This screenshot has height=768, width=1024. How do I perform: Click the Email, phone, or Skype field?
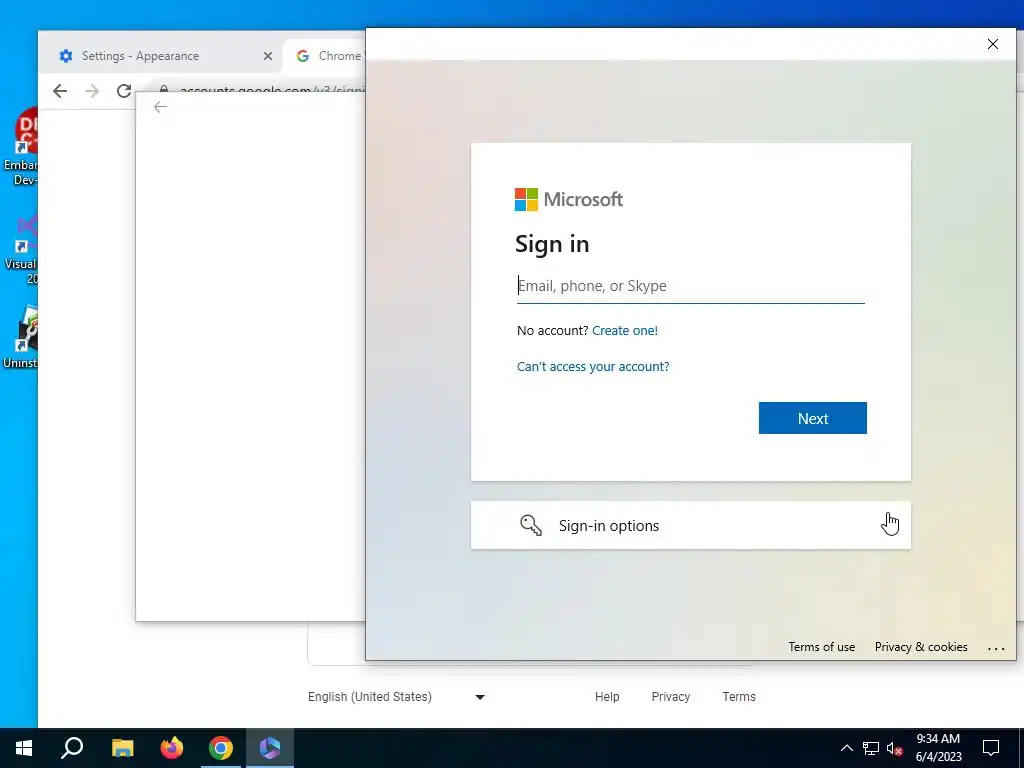point(690,286)
